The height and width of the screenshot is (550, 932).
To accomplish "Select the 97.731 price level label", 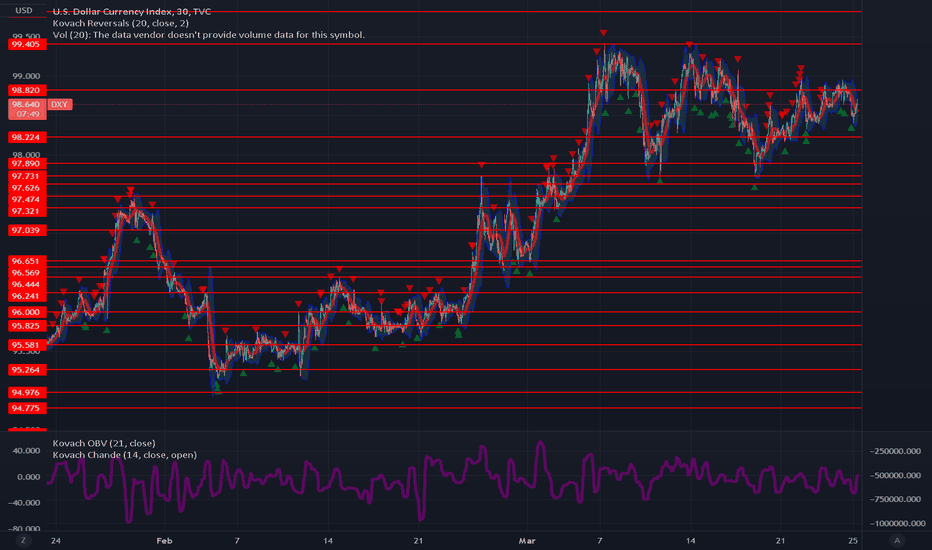I will tap(27, 177).
